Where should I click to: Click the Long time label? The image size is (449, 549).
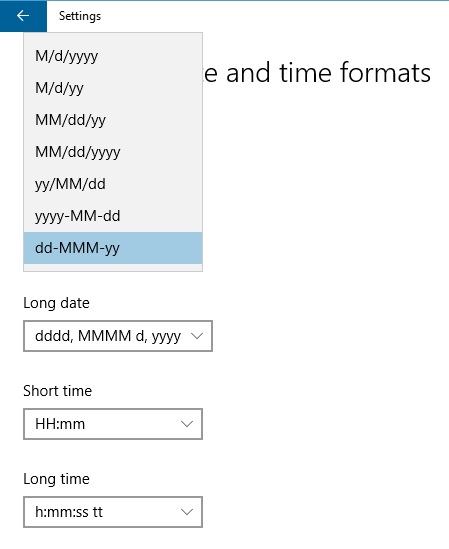click(56, 479)
